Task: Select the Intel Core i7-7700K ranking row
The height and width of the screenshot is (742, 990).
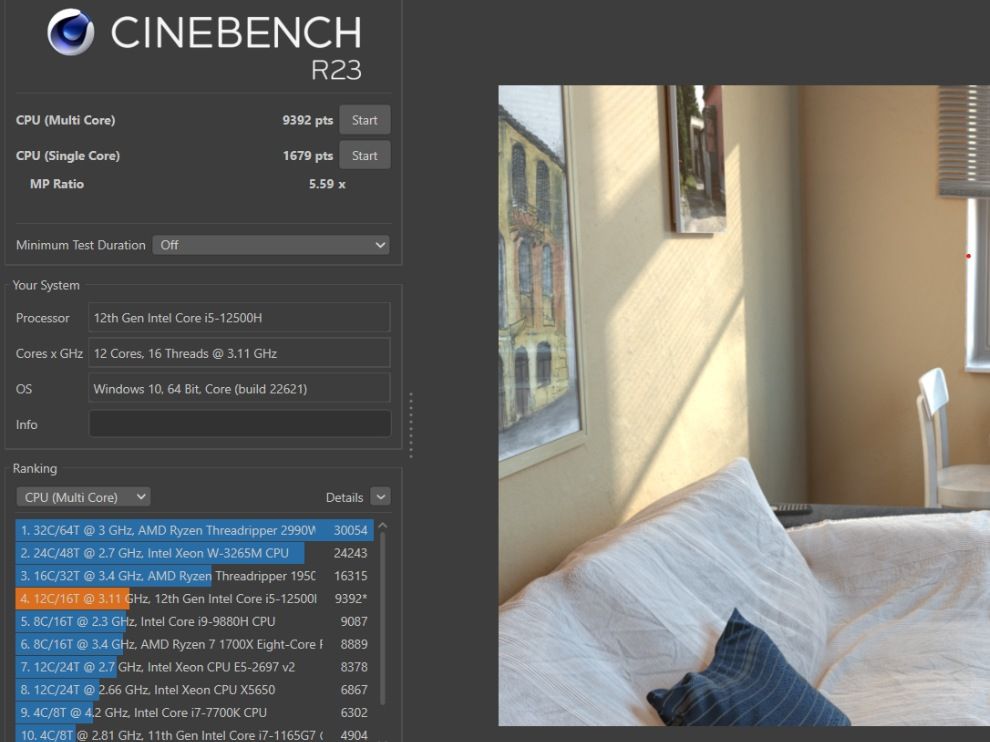Action: [x=194, y=712]
